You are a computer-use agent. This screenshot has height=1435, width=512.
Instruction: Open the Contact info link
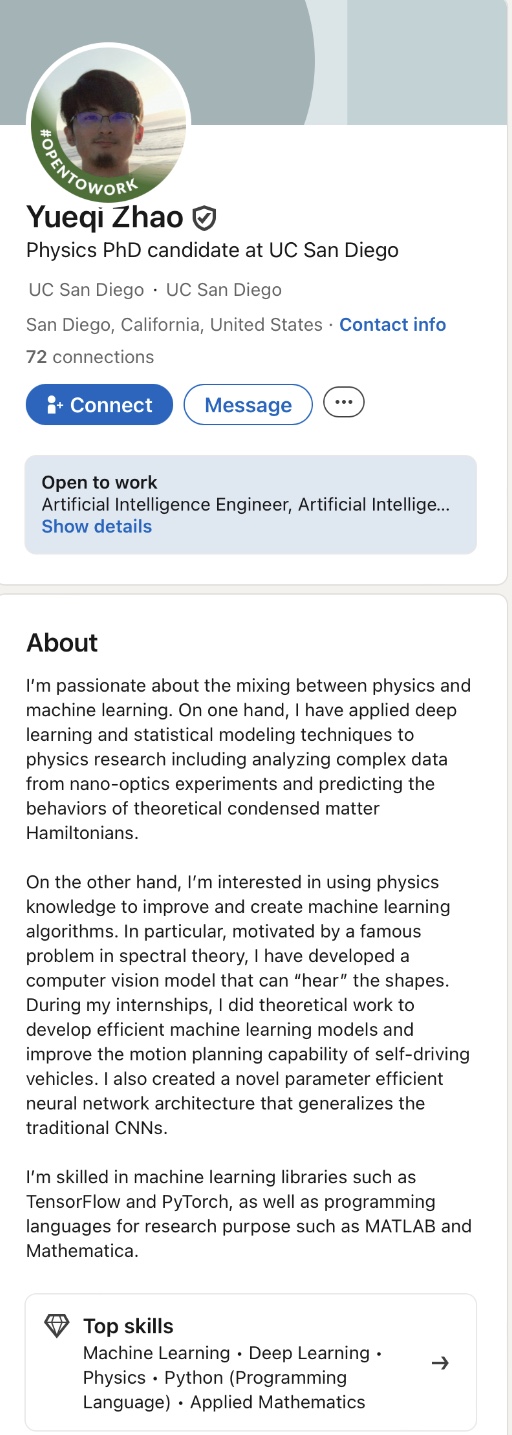[393, 325]
